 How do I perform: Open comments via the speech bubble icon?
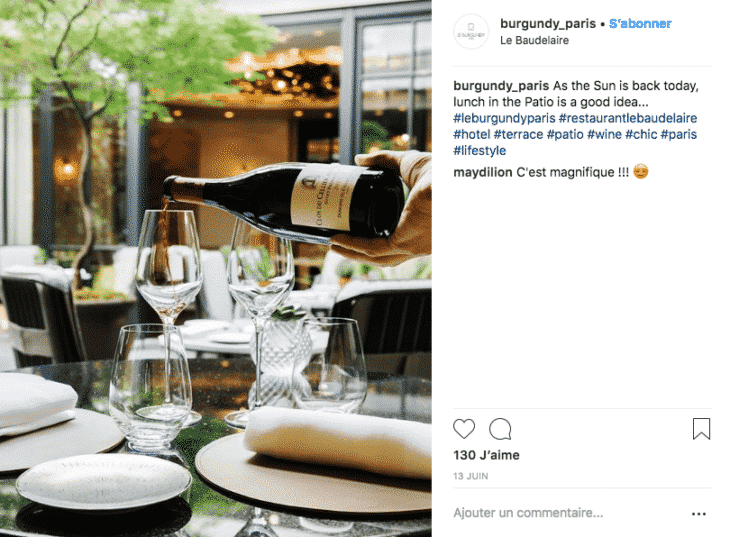click(x=500, y=429)
